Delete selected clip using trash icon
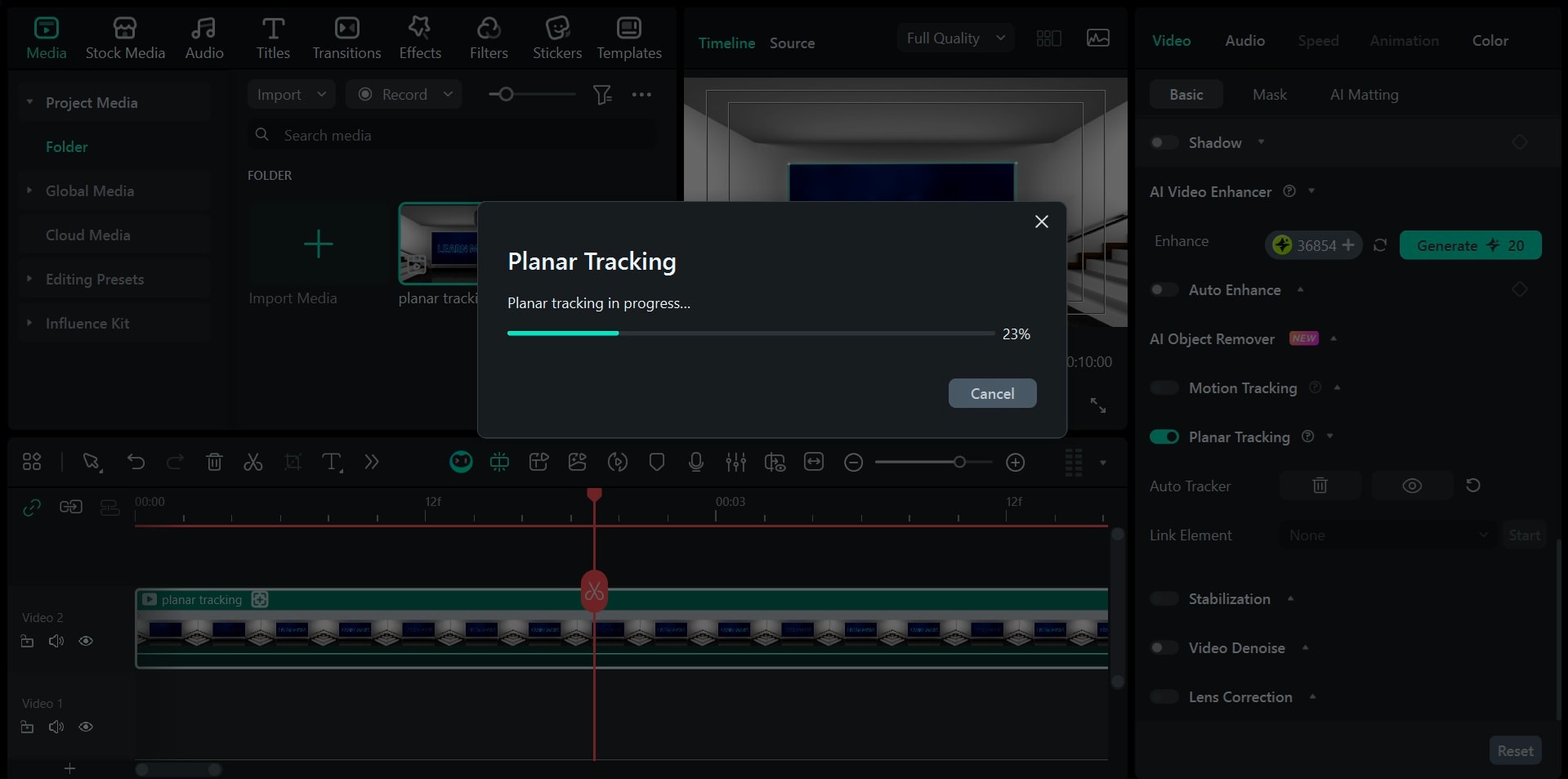Image resolution: width=1568 pixels, height=779 pixels. [214, 462]
